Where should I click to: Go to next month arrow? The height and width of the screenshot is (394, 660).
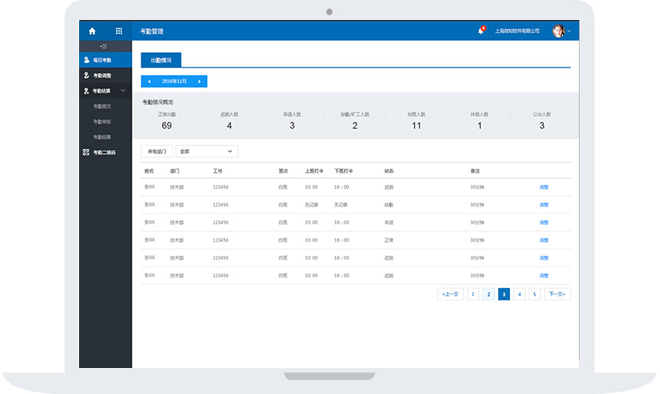pyautogui.click(x=200, y=81)
